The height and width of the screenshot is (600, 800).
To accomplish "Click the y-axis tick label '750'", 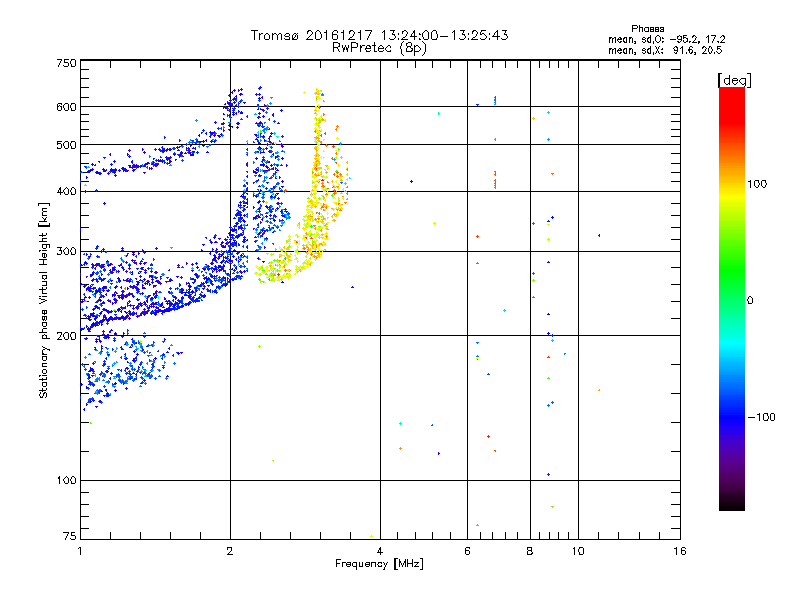I will click(67, 63).
